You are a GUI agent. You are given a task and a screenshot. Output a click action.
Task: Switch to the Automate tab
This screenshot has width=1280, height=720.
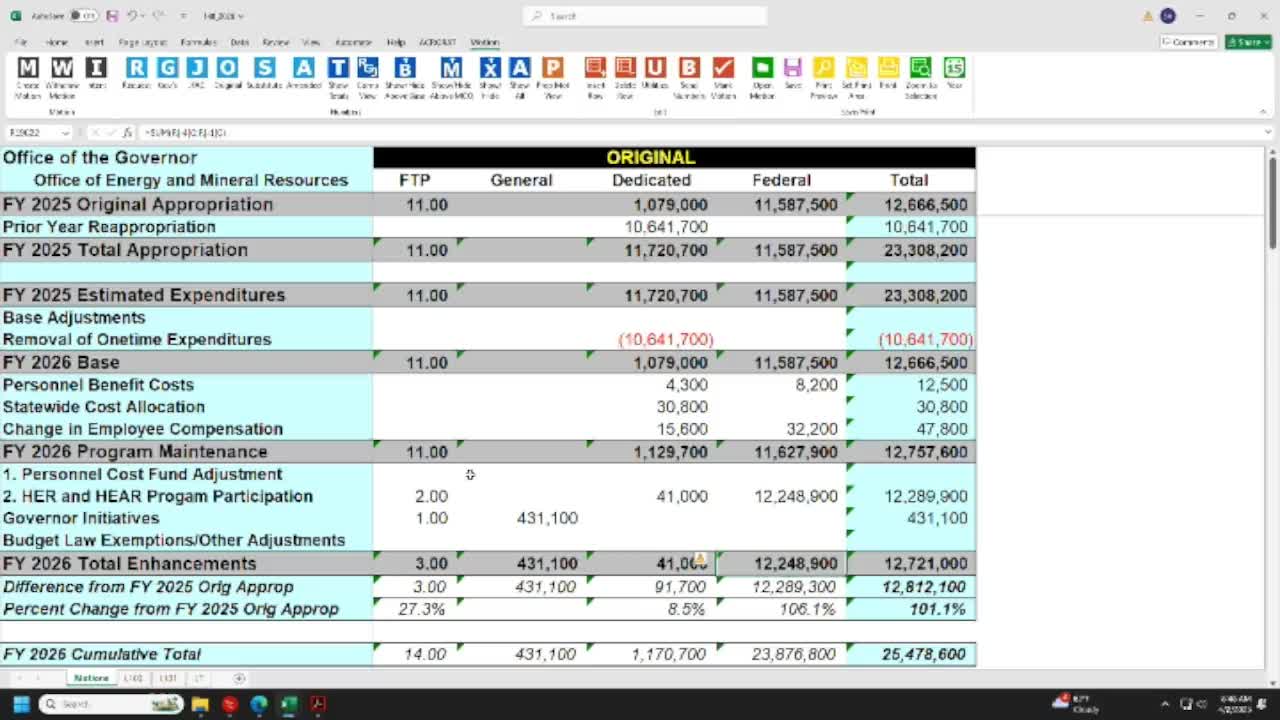click(x=353, y=42)
